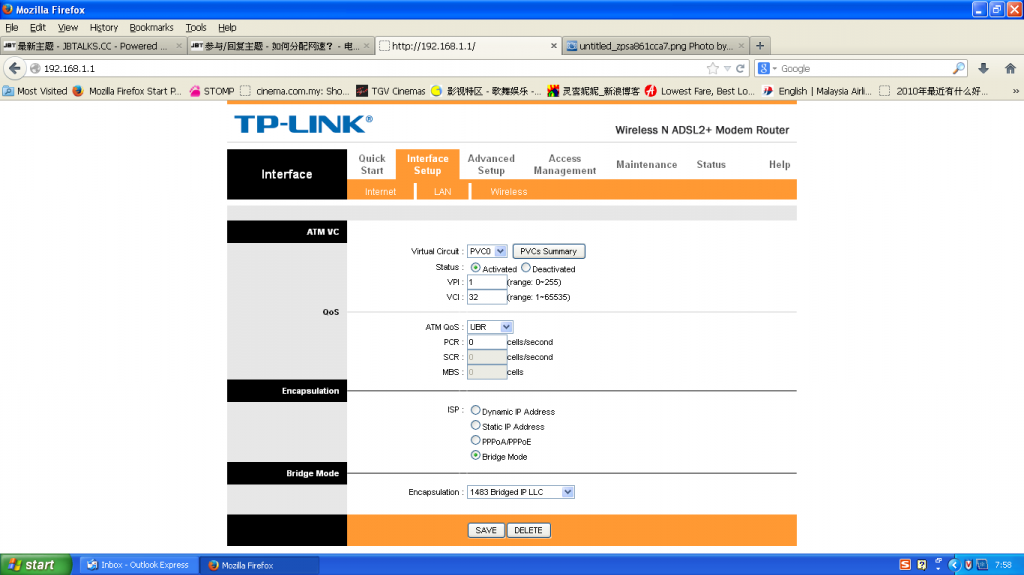
Task: Bookmark this page with the star icon
Action: click(x=712, y=68)
